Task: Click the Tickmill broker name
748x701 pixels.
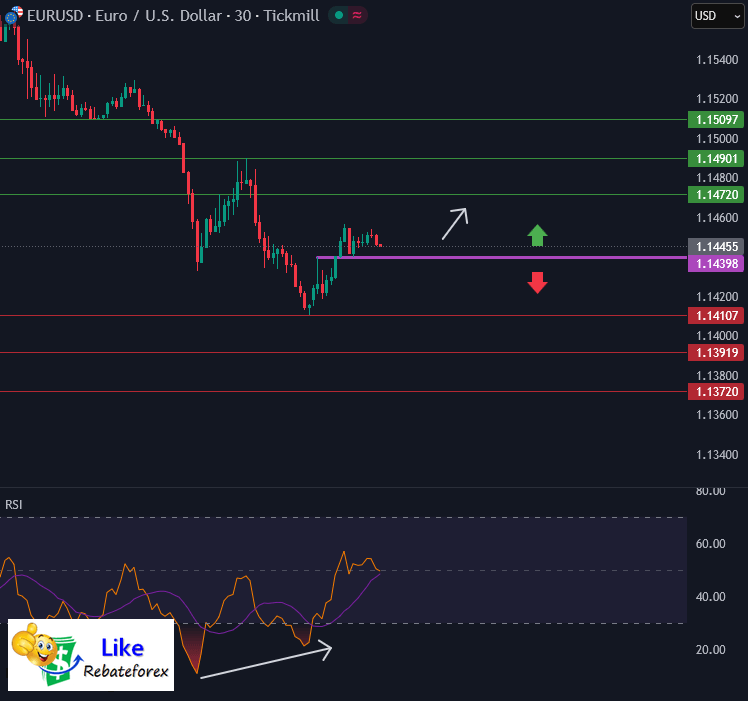Action: pos(291,16)
